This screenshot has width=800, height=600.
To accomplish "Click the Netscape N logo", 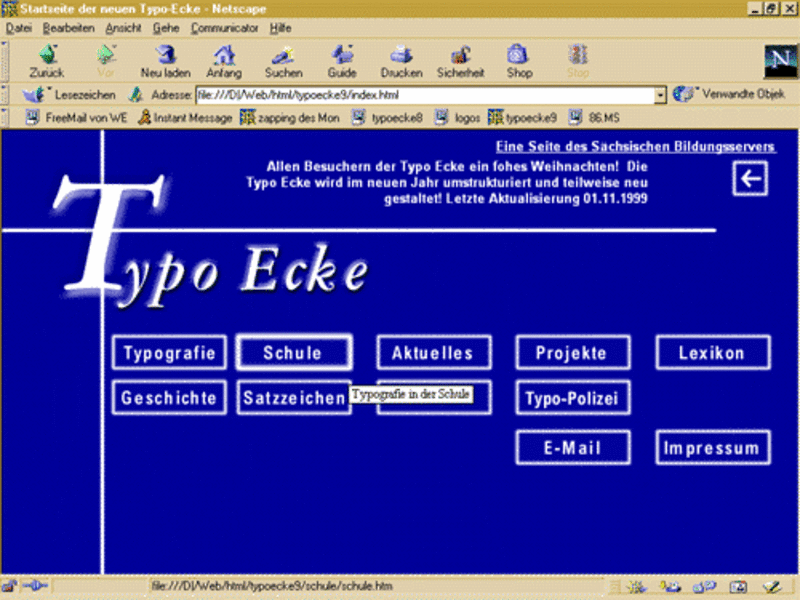I will tap(777, 60).
